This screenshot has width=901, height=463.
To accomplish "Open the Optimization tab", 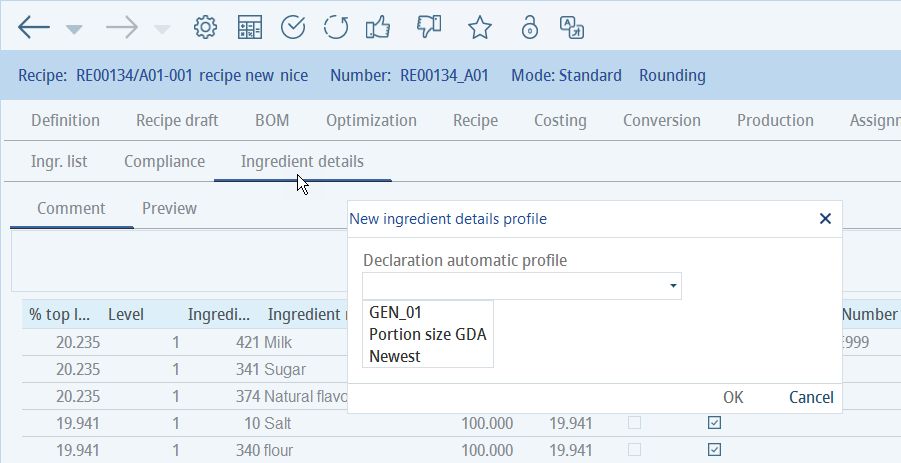I will click(x=371, y=121).
